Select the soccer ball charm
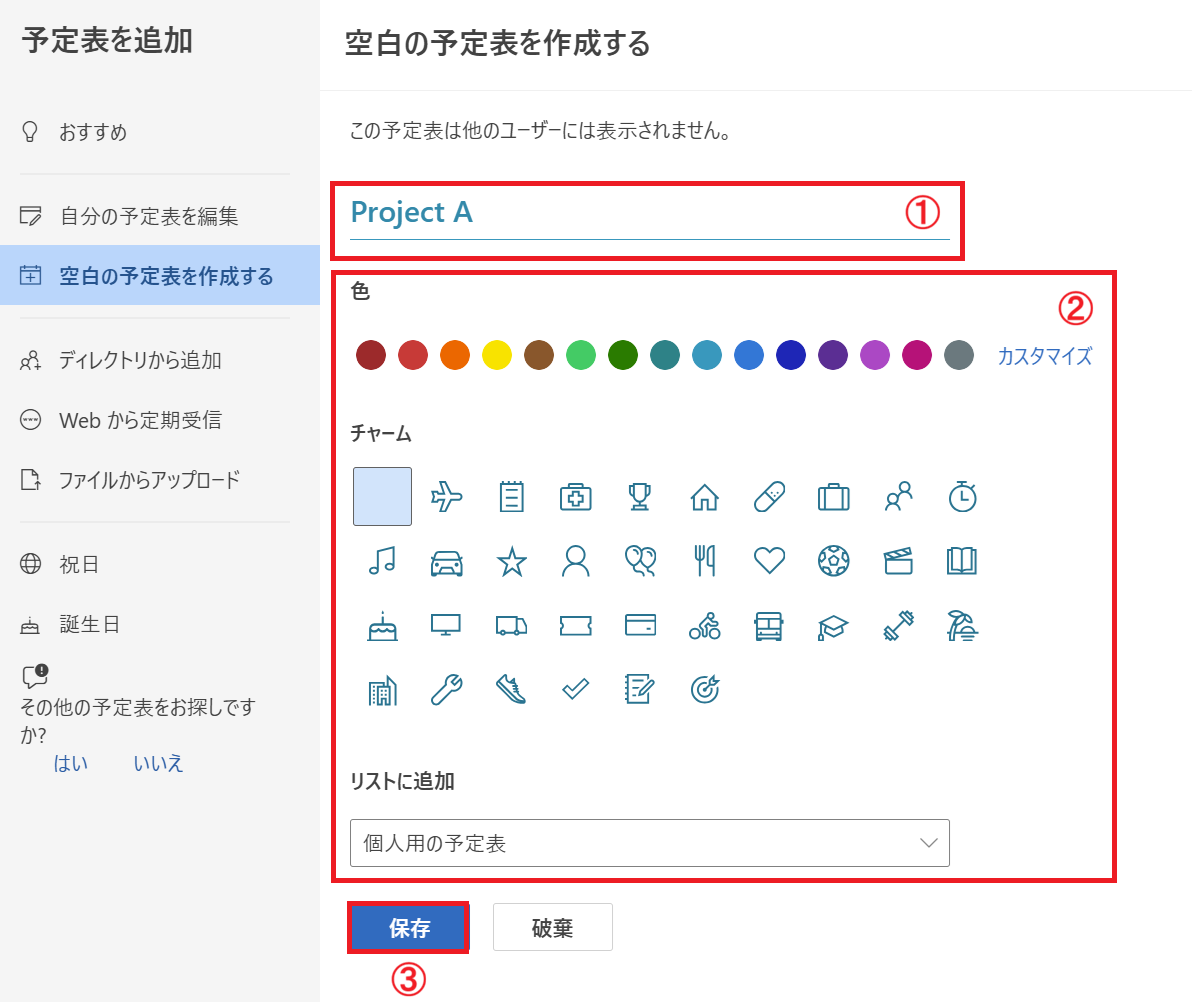Image resolution: width=1192 pixels, height=1002 pixels. click(x=834, y=561)
